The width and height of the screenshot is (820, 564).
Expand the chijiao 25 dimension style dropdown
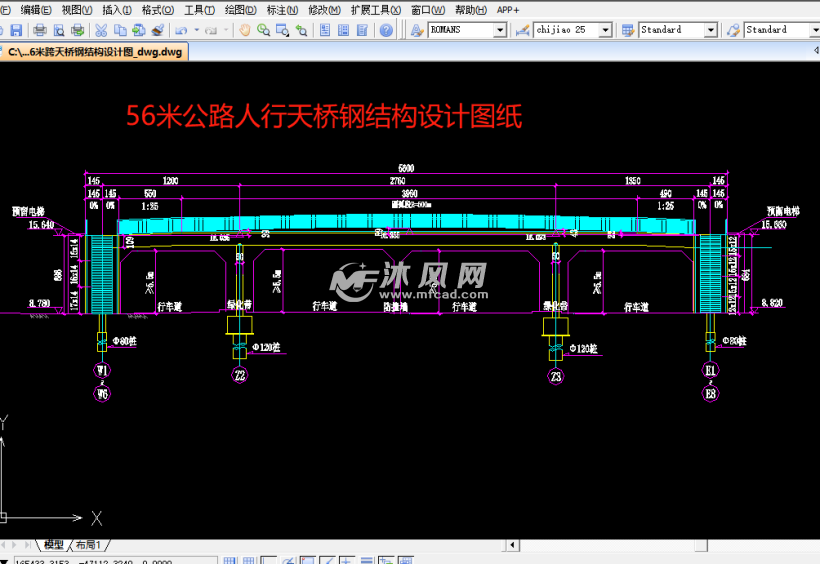click(605, 30)
